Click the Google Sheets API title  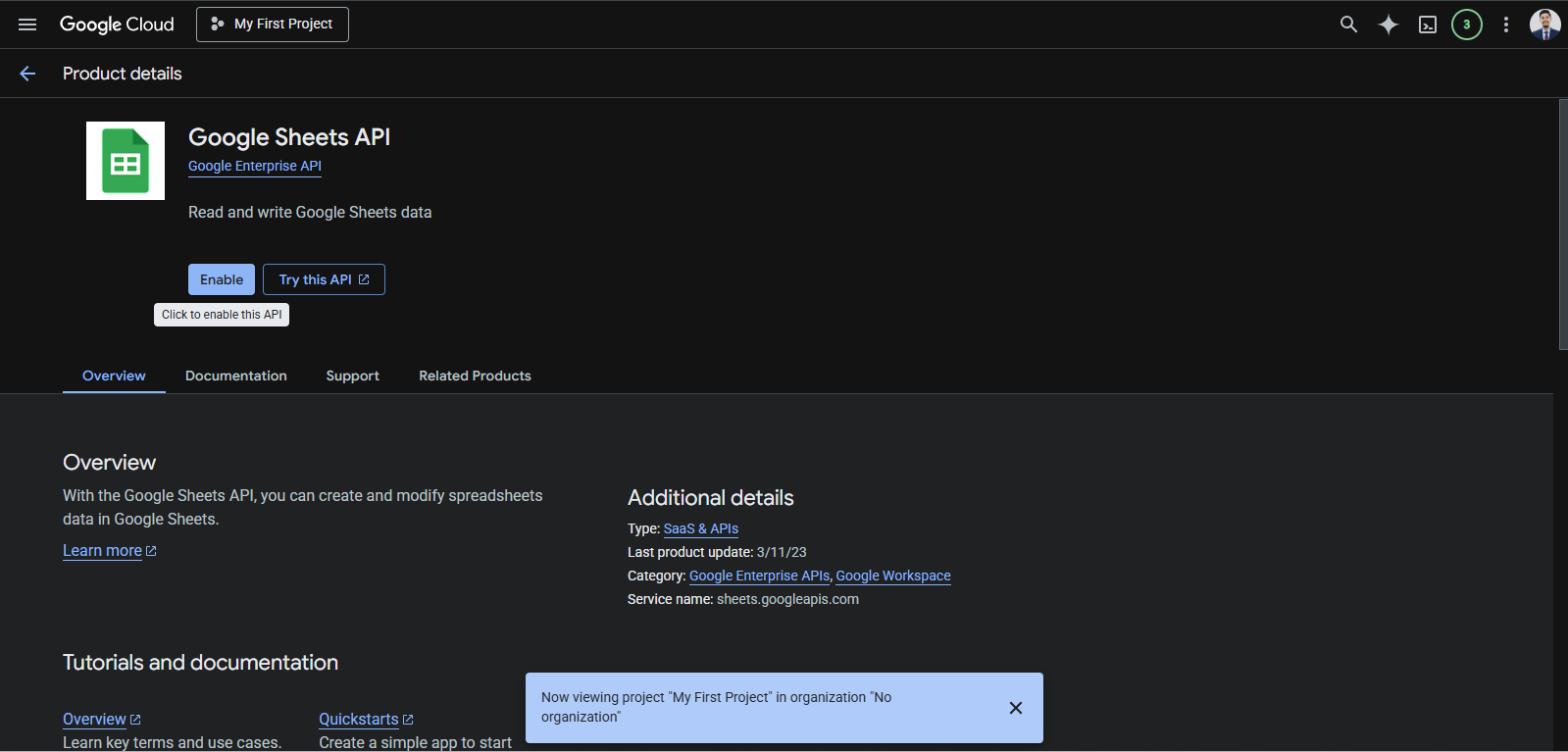(289, 137)
